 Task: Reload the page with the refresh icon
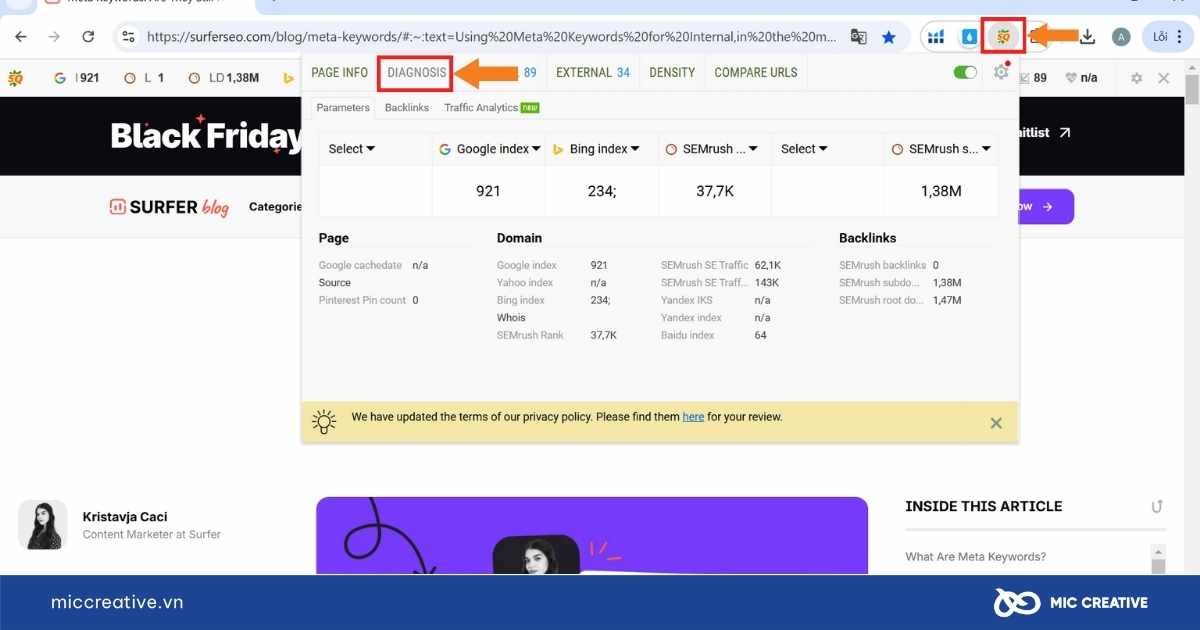click(88, 37)
